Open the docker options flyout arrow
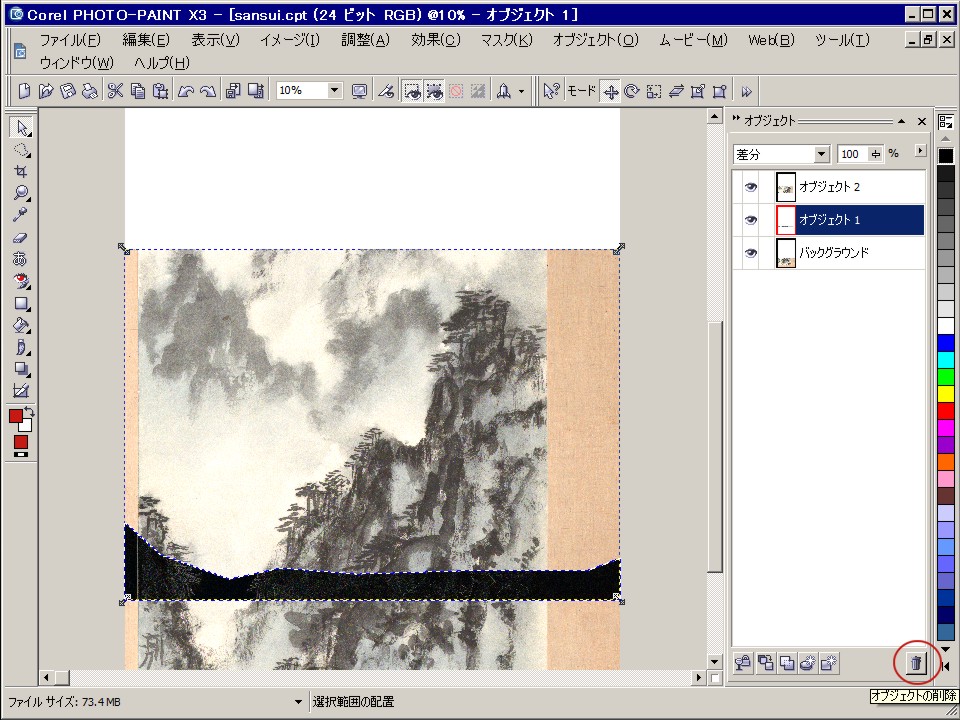This screenshot has height=720, width=960. [920, 150]
